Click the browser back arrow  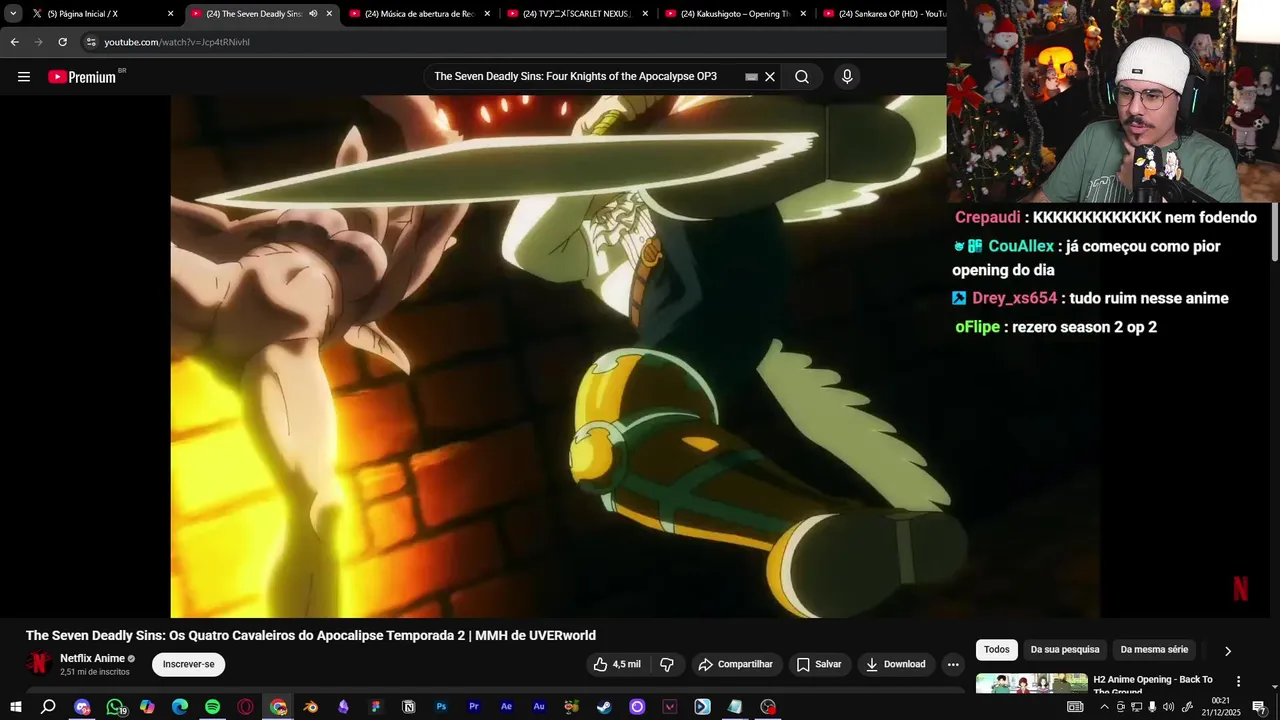[x=14, y=42]
